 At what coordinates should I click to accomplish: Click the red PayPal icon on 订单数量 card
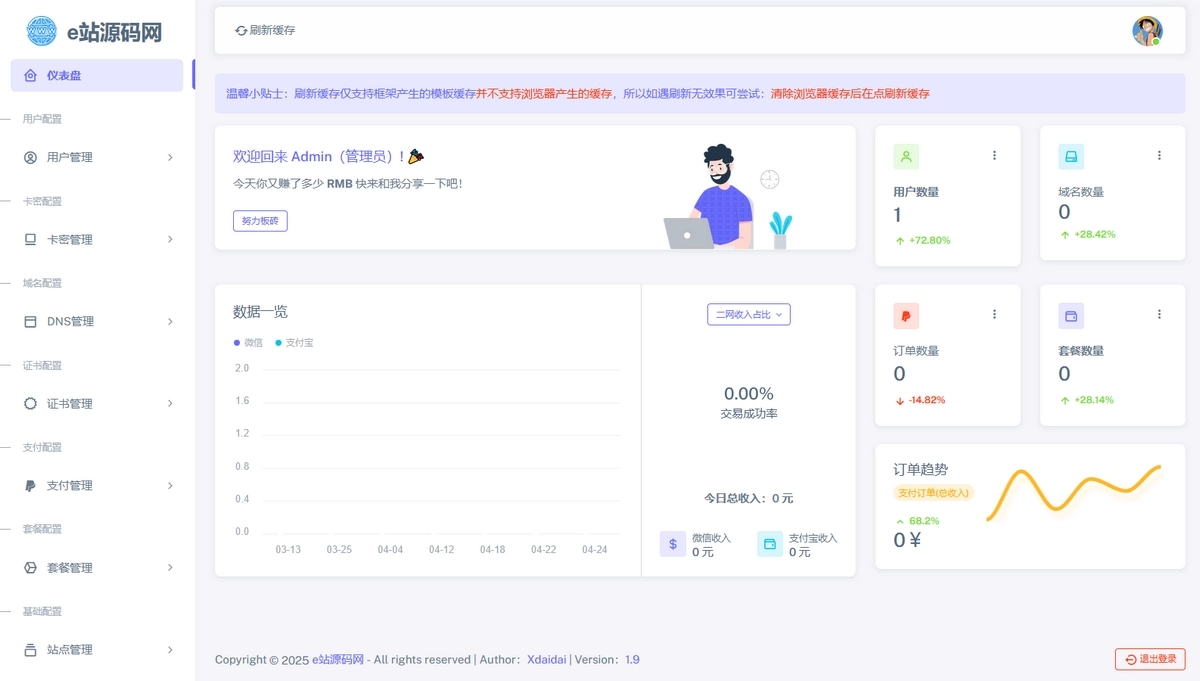906,316
